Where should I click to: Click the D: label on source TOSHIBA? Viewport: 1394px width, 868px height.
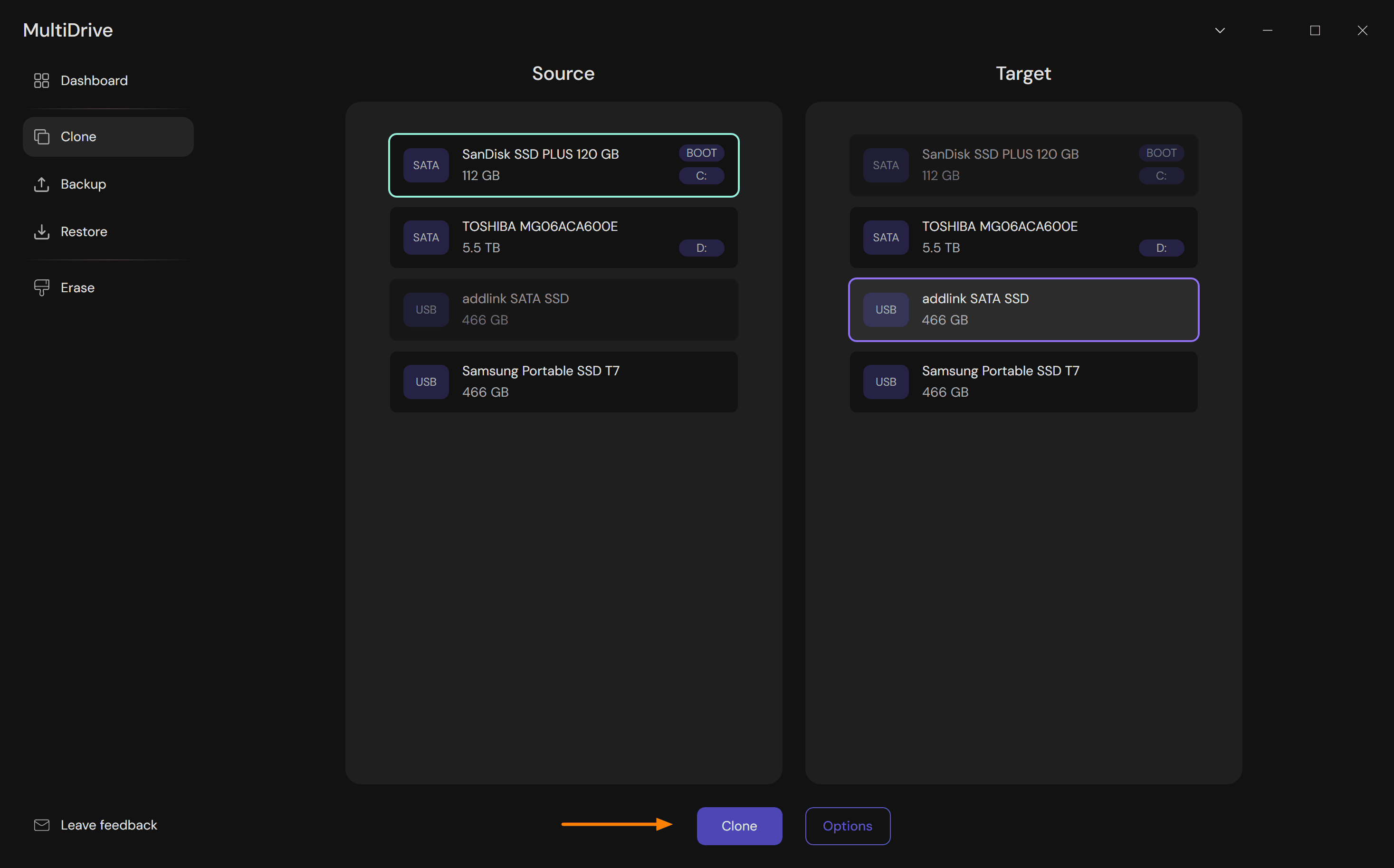701,248
